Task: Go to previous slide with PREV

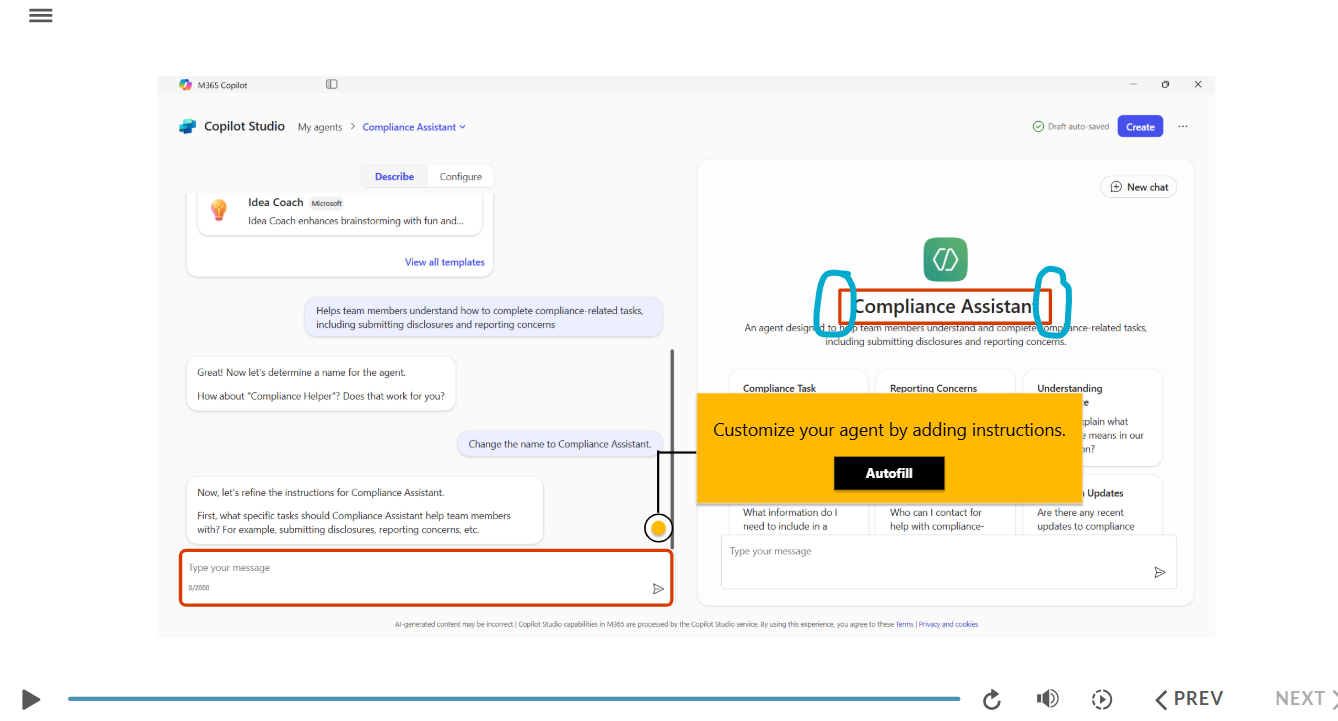Action: [1189, 698]
